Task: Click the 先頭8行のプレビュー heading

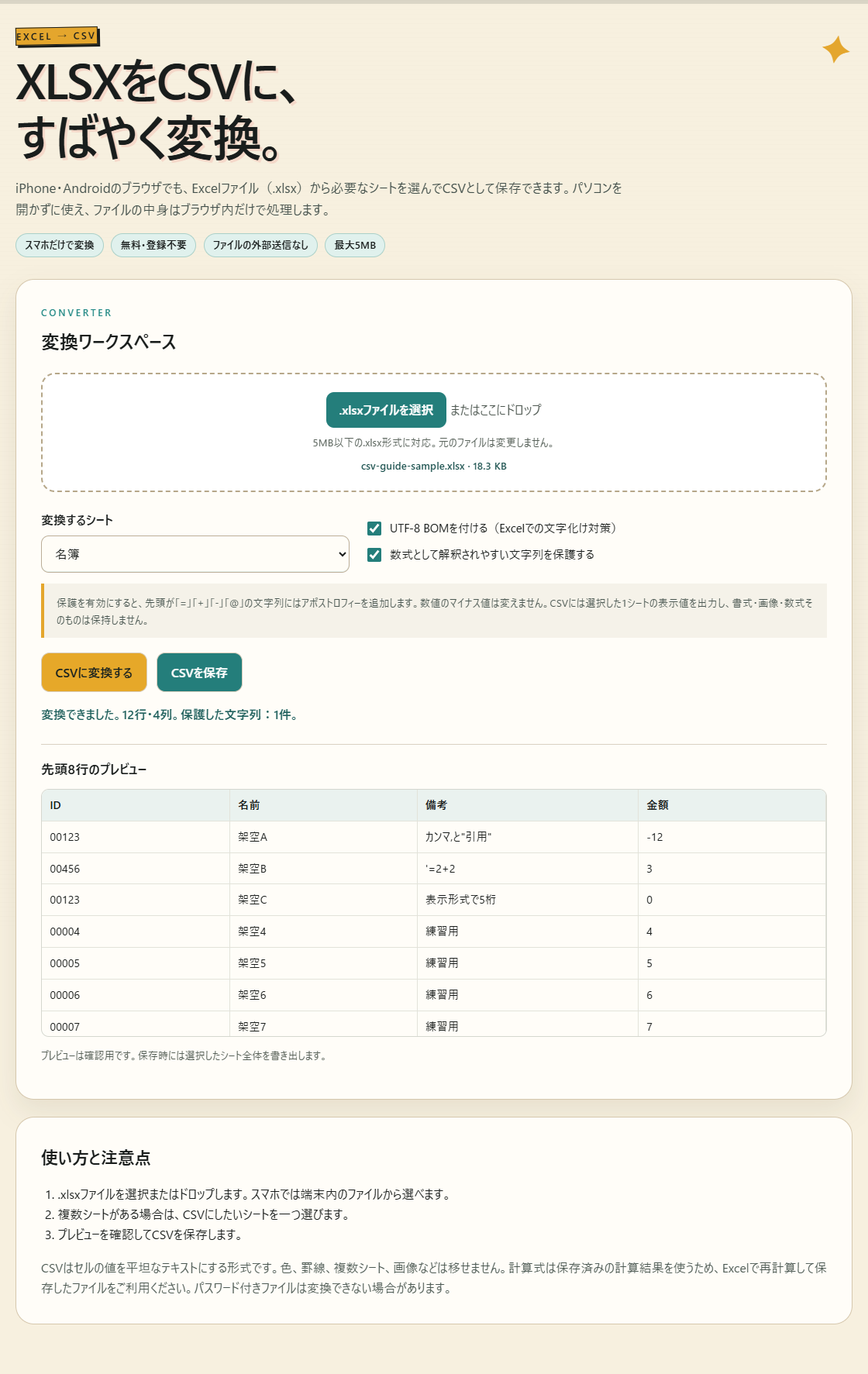Action: tap(94, 770)
